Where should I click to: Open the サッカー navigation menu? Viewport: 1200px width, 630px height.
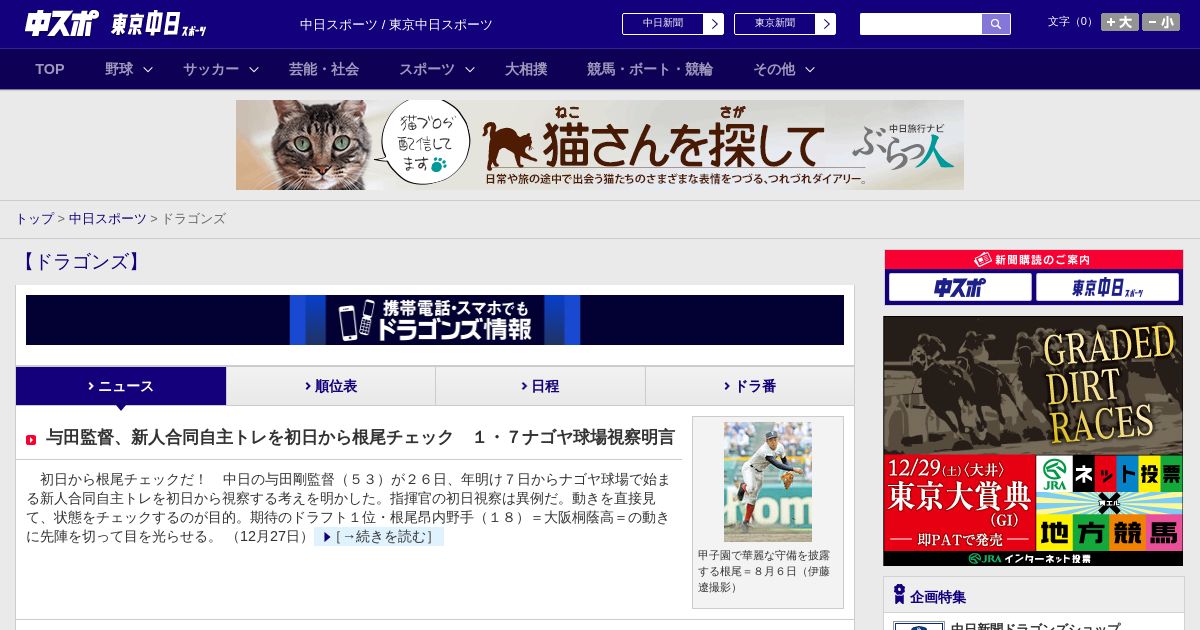click(211, 69)
